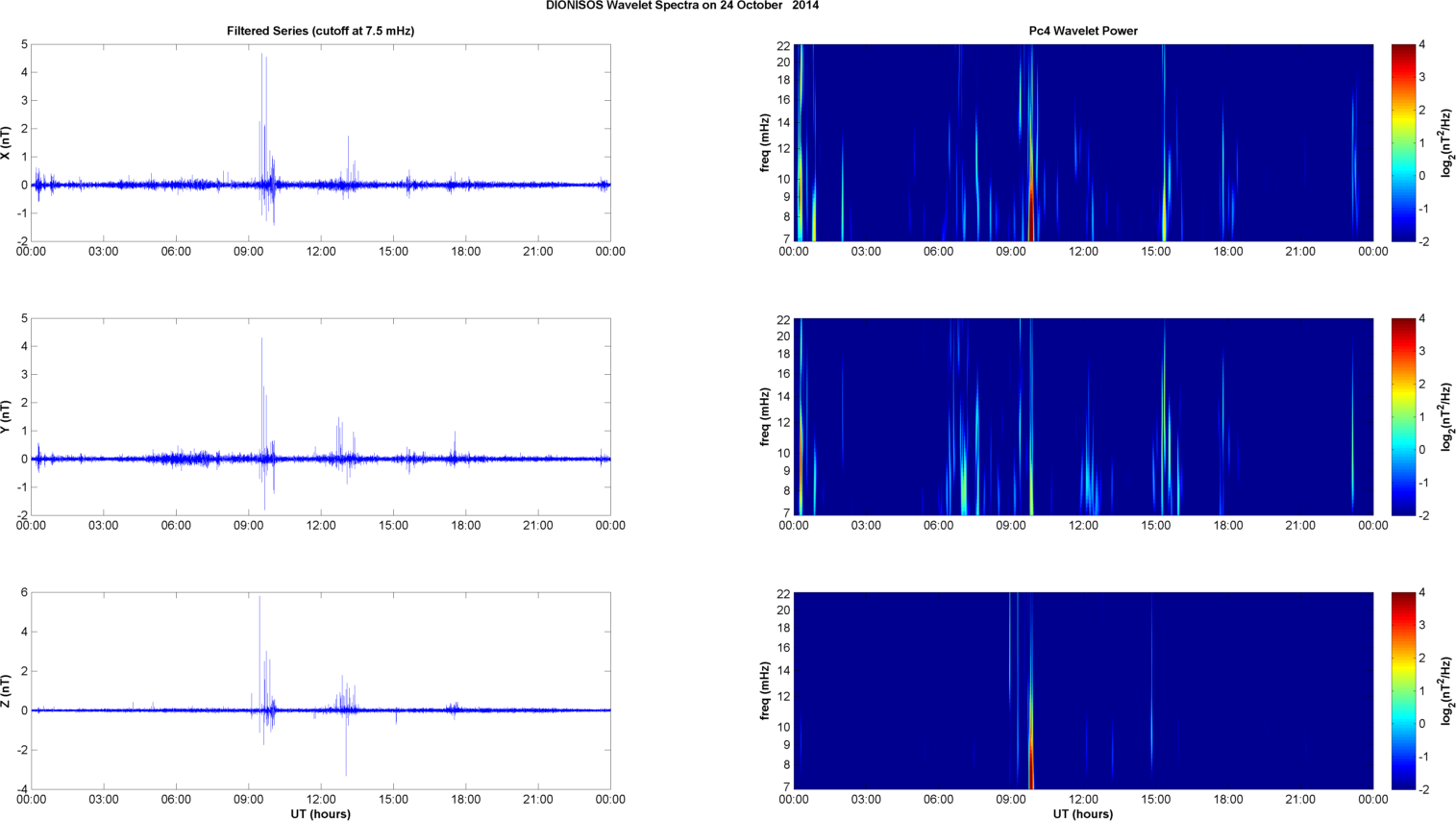
Task: Click the '15:00' tick under the middle wavelet spectrogram
Action: click(1156, 526)
